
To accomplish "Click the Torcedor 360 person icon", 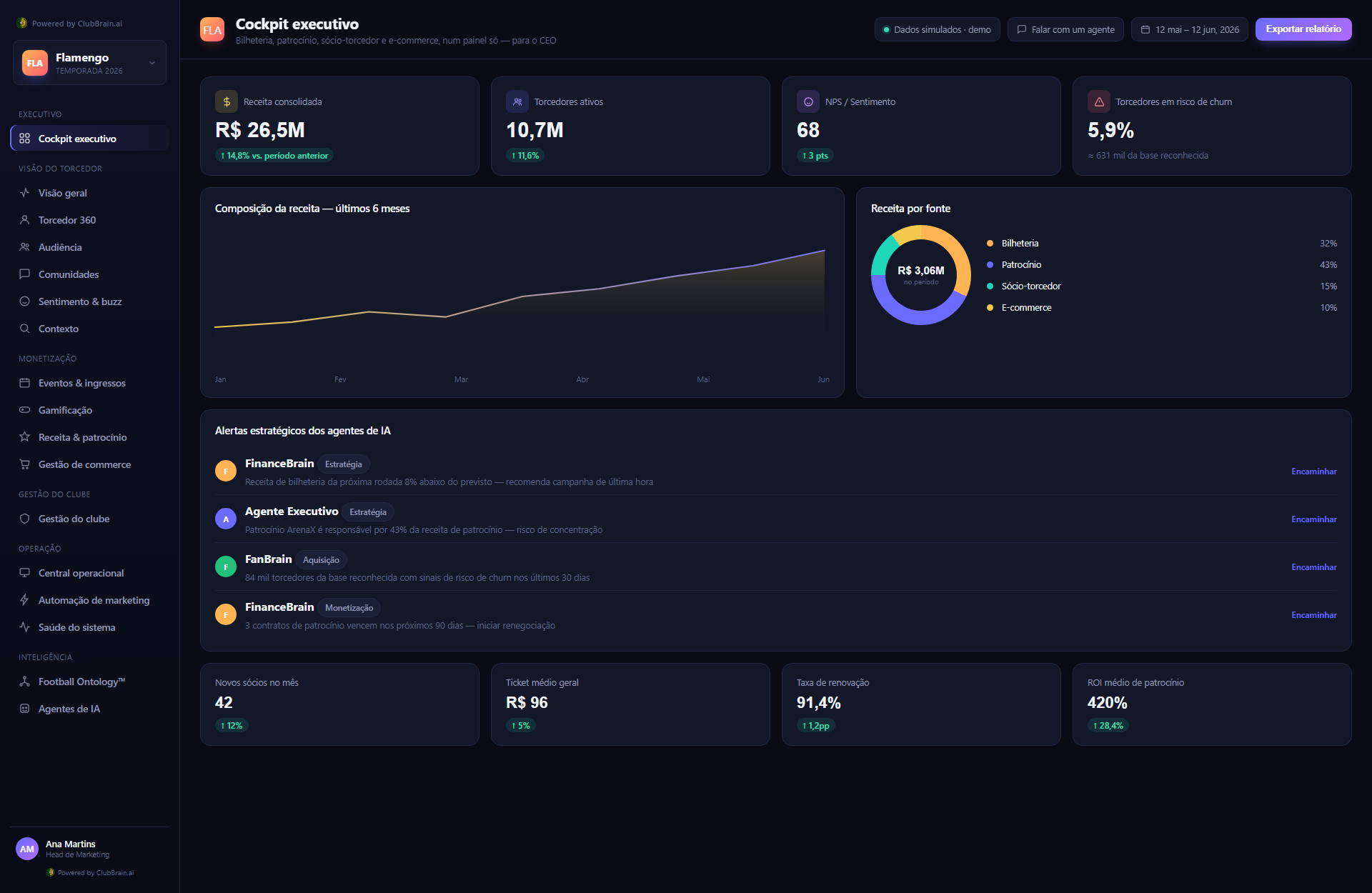I will coord(24,220).
